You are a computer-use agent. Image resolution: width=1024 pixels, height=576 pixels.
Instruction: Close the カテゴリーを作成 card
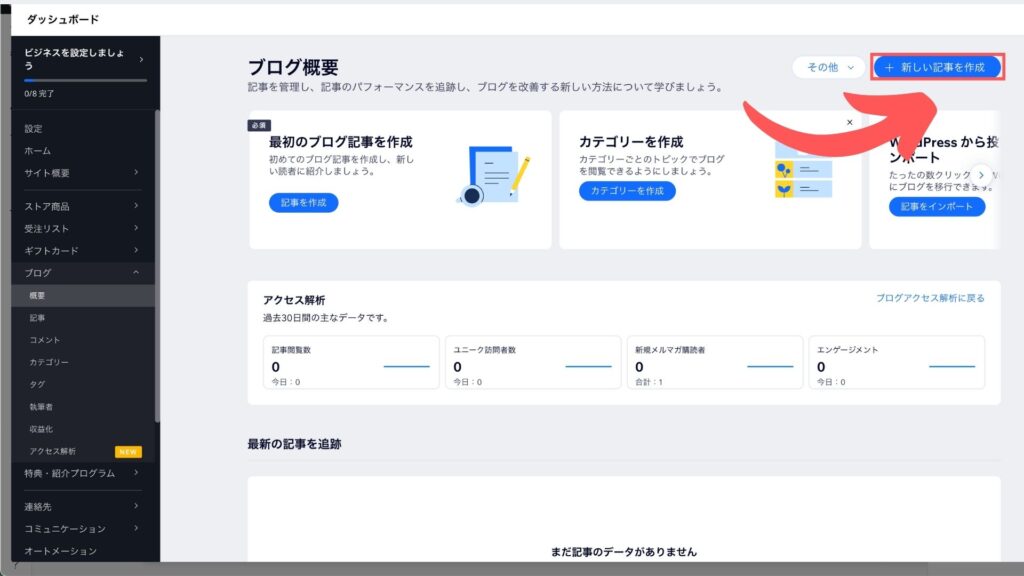tap(850, 122)
